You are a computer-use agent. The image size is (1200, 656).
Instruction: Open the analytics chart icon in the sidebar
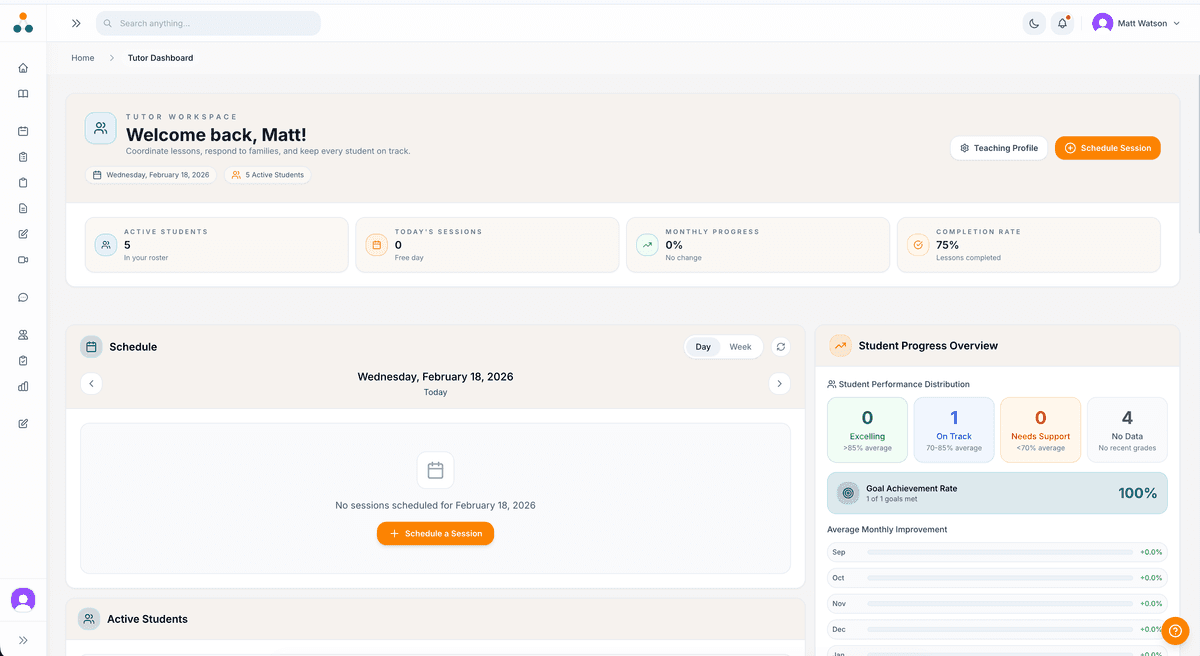[x=22, y=386]
